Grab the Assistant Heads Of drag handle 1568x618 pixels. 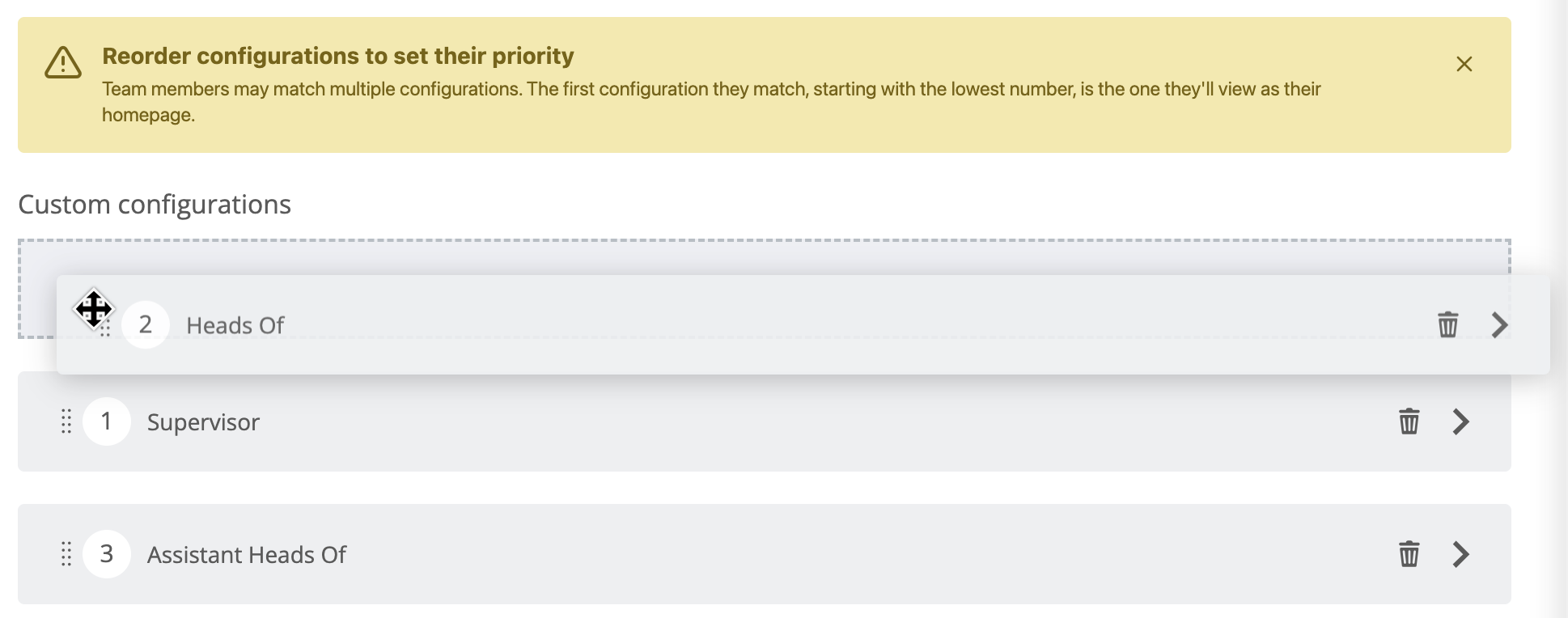point(66,554)
